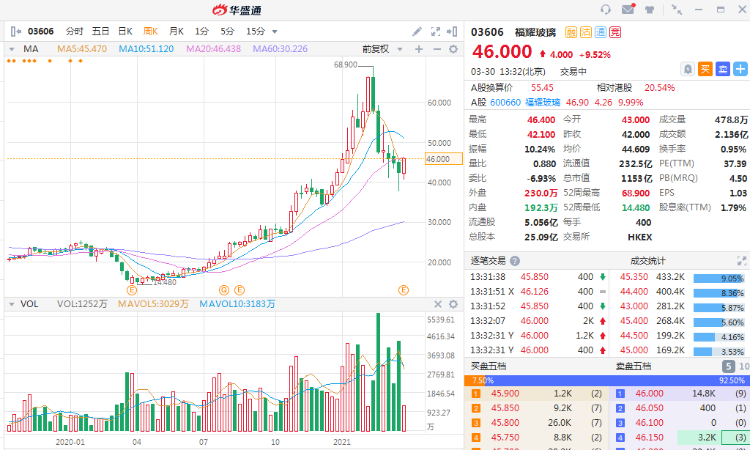Collapse the MA indicator triangle
Image resolution: width=750 pixels, height=450 pixels.
(x=11, y=49)
